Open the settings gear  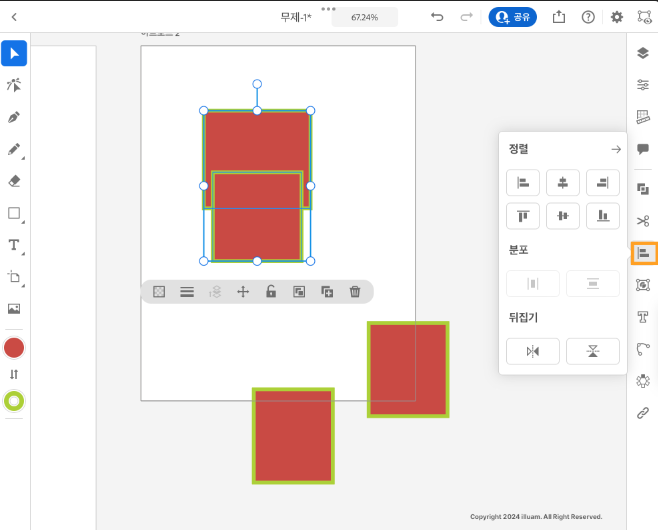[616, 17]
